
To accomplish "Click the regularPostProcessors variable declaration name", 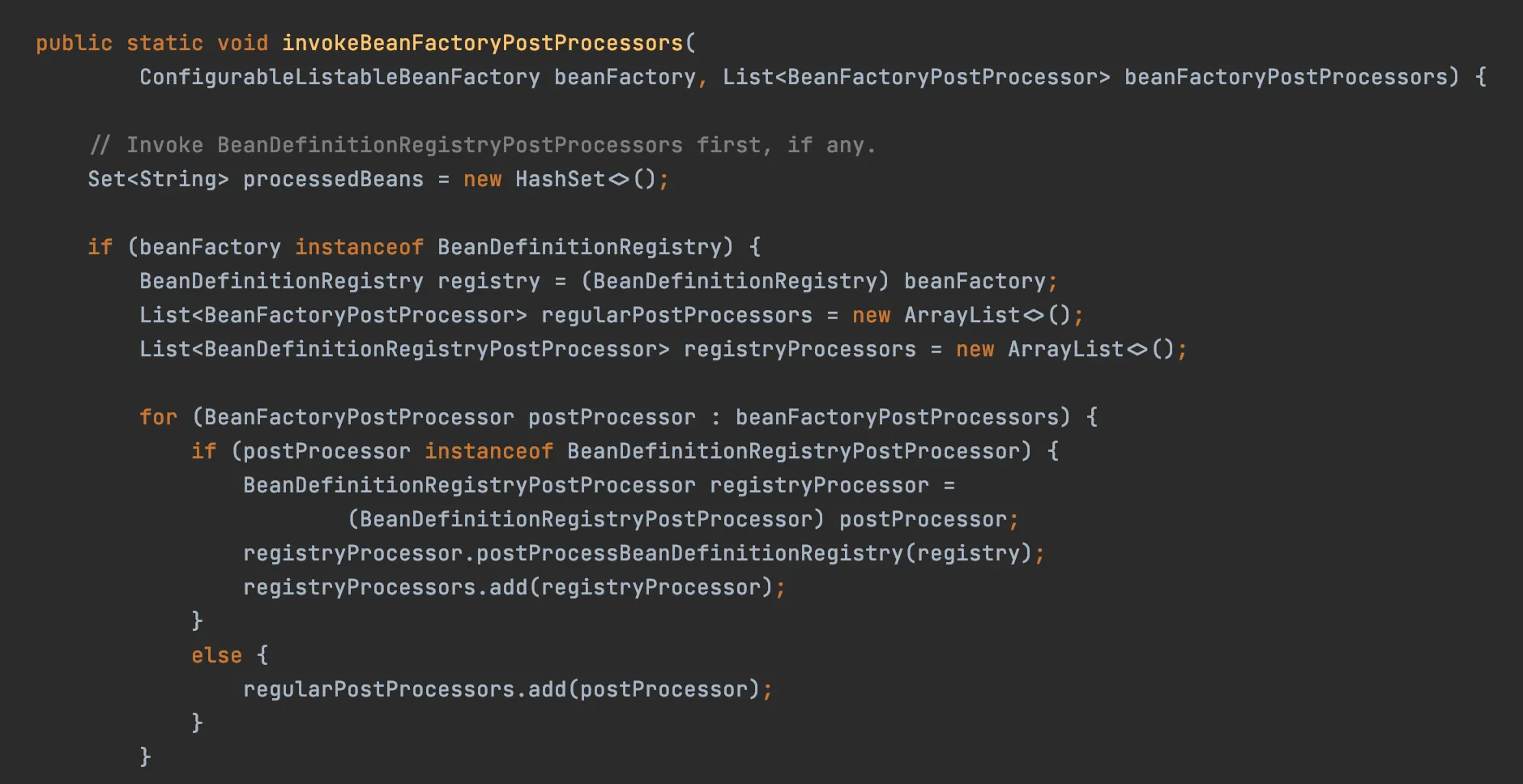I will click(676, 315).
